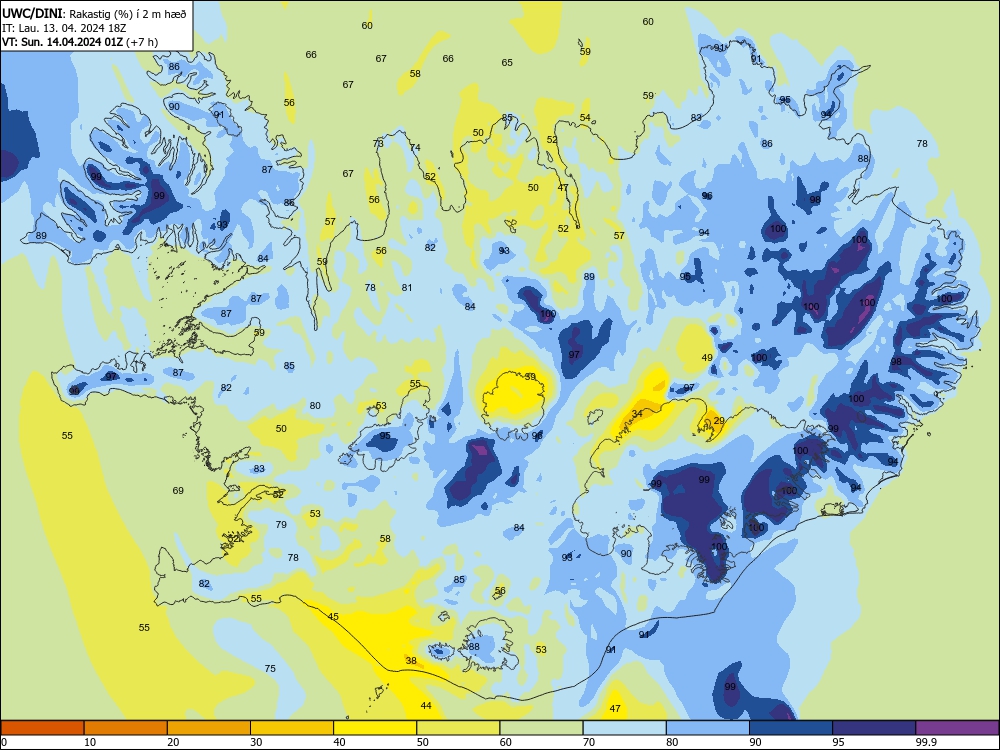Image resolution: width=1000 pixels, height=750 pixels.
Task: Choose the medium blue 80–90 legend swatch
Action: tap(708, 728)
